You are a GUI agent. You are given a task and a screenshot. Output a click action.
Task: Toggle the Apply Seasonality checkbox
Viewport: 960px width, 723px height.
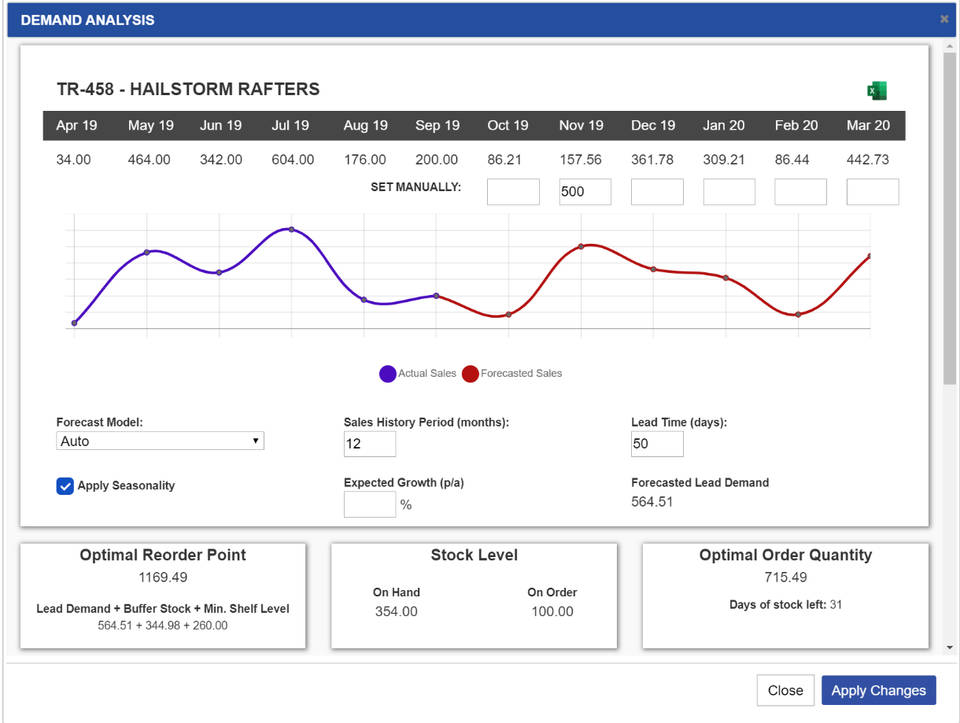[x=65, y=485]
